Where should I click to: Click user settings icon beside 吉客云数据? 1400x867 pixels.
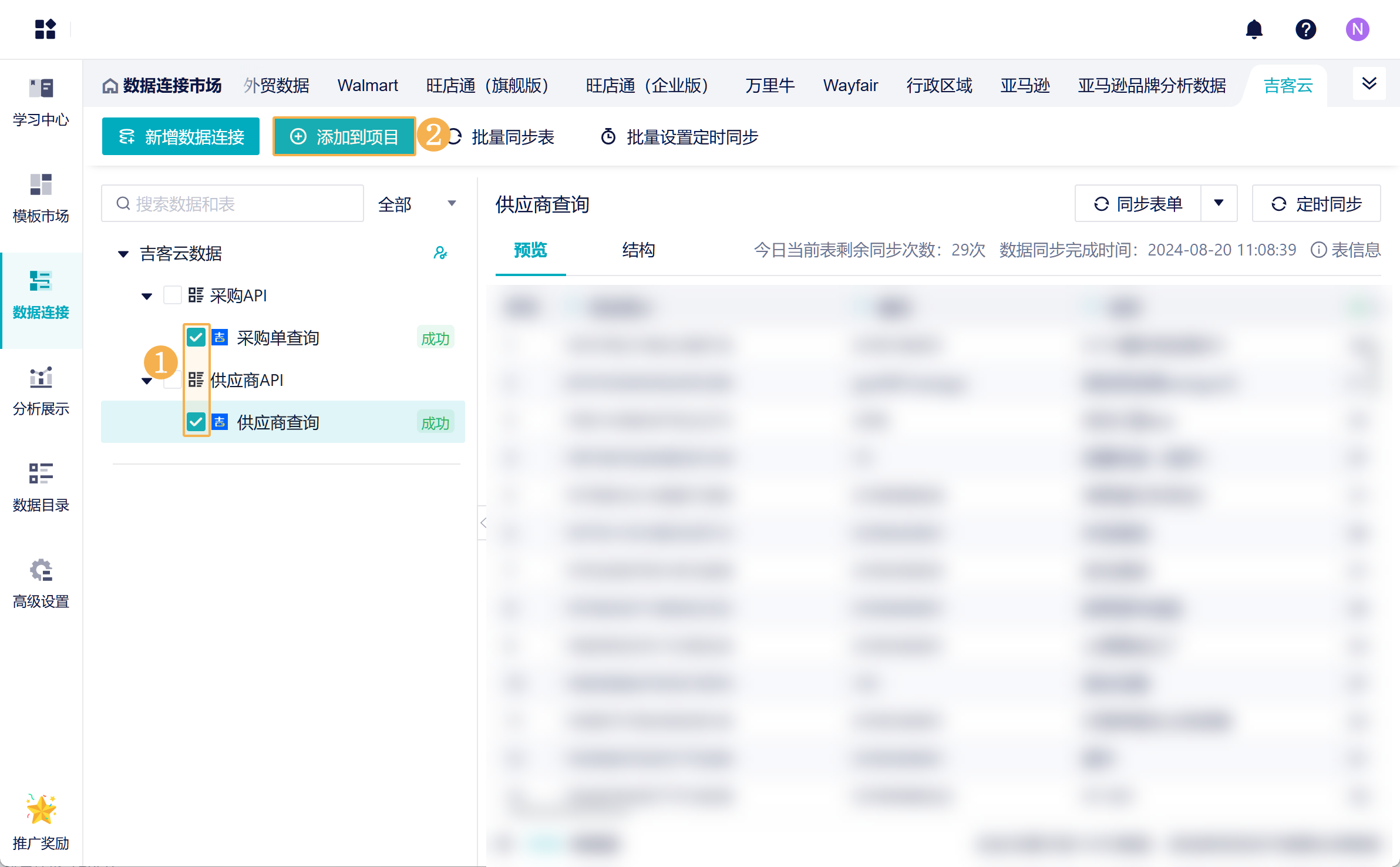(440, 253)
